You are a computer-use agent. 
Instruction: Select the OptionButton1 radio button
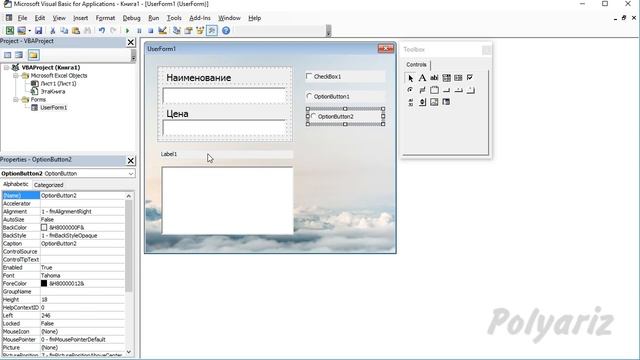[309, 96]
